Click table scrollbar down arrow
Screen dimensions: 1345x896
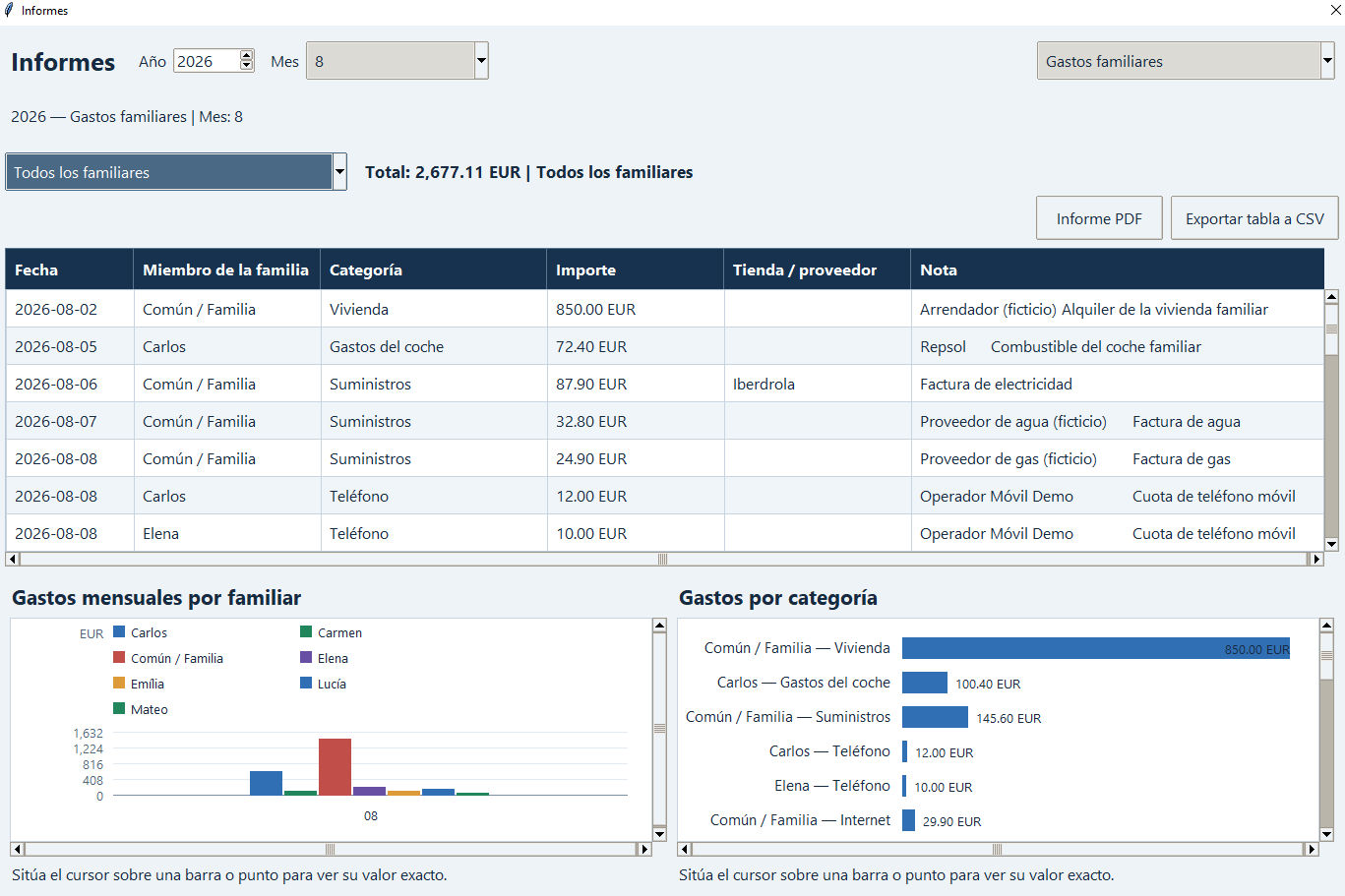1331,544
